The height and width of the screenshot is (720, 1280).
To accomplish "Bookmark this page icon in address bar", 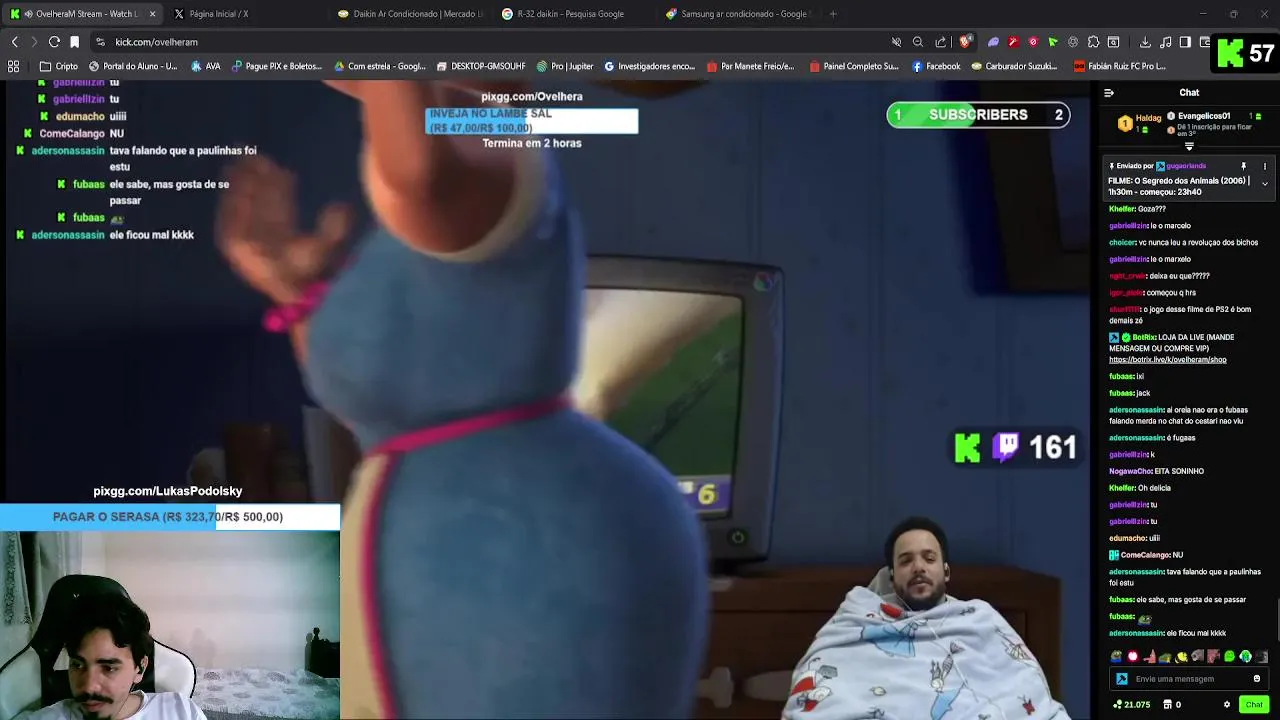I will tap(75, 42).
